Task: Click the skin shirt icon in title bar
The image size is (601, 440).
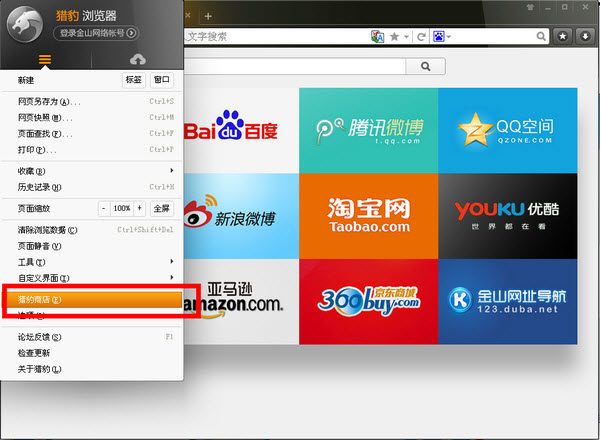Action: coord(530,7)
